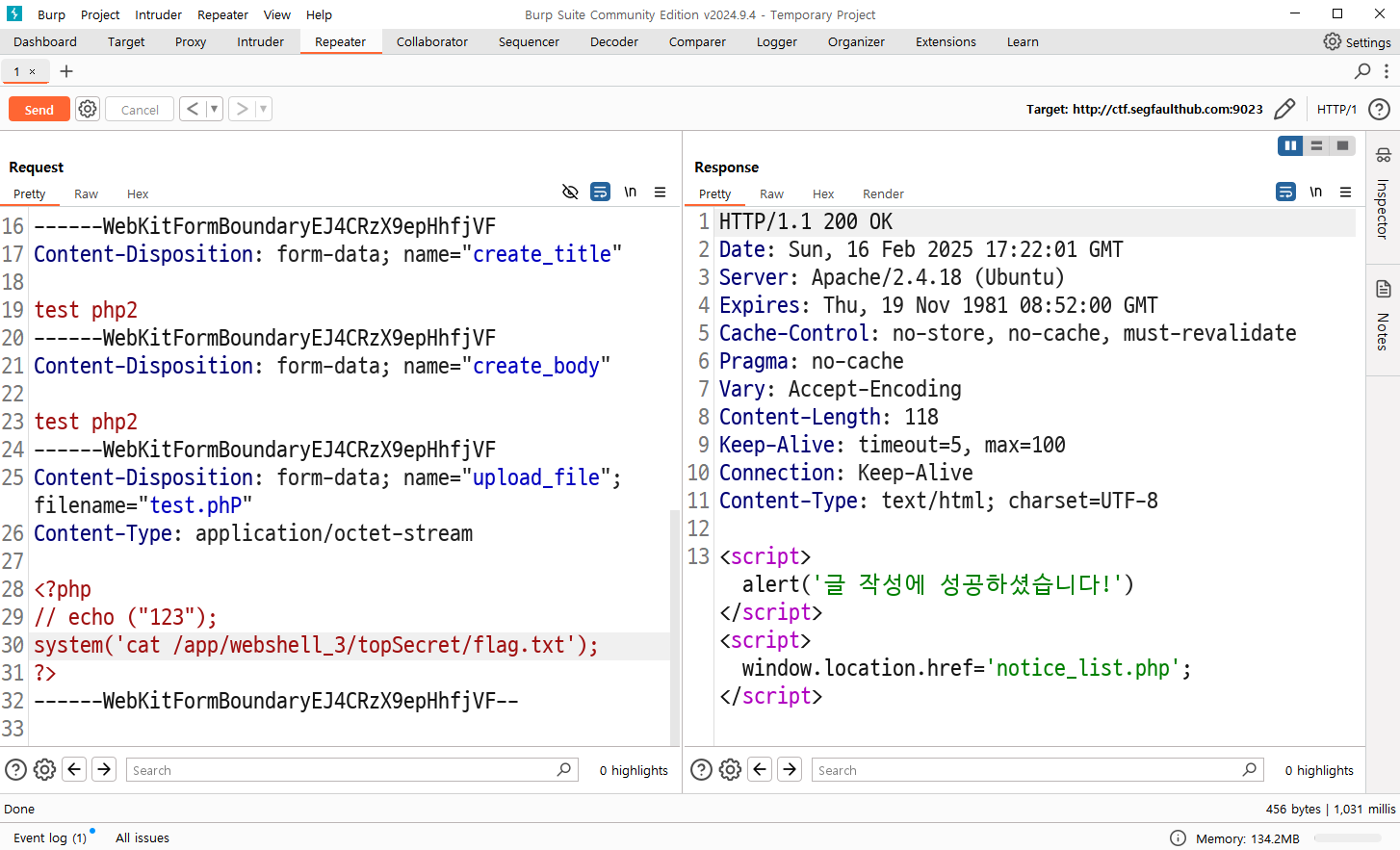Toggle show newlines \n in Request panel
1400x850 pixels.
pos(630,192)
